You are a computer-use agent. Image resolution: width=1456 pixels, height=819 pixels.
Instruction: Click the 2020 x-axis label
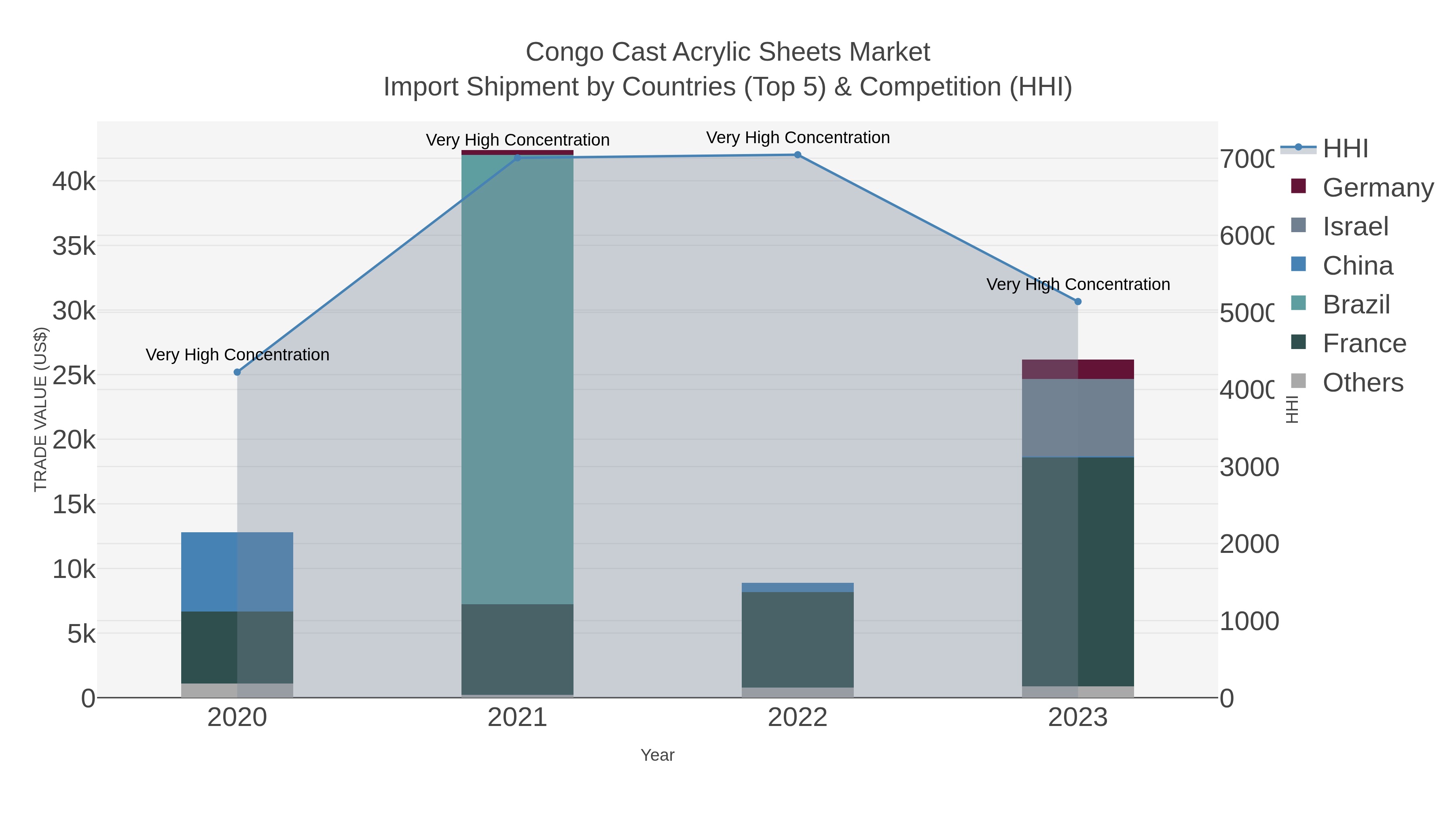[x=237, y=718]
